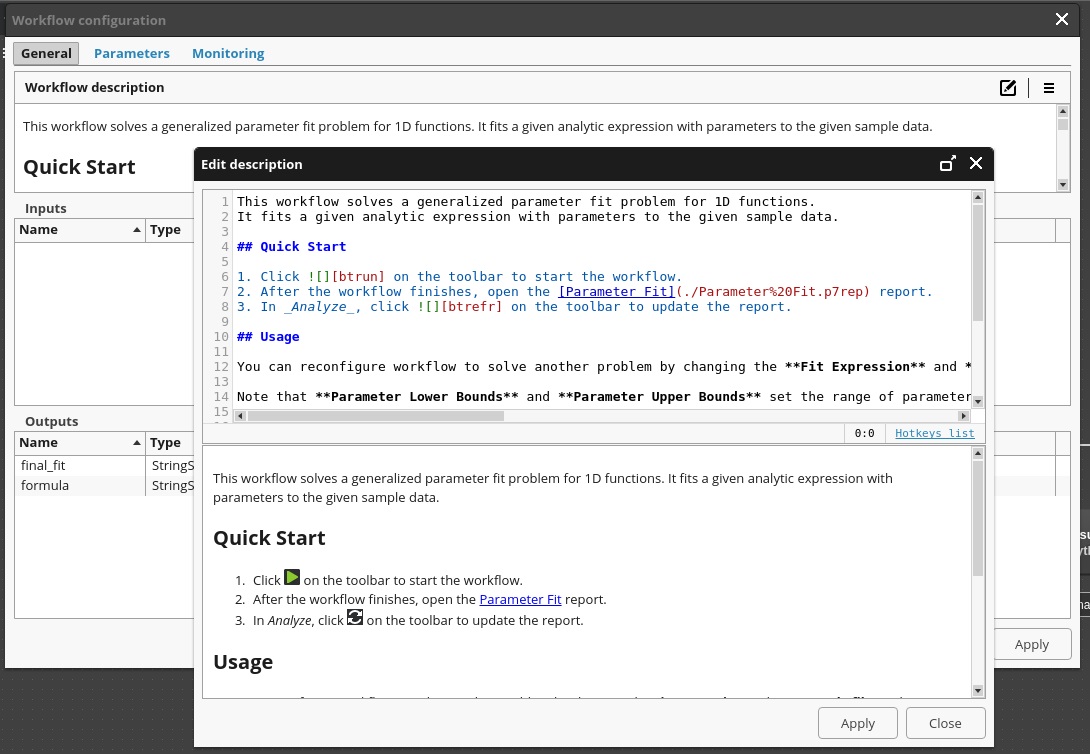This screenshot has height=754, width=1090.
Task: Click the [Parameter Fit] link in editor
Action: pos(617,292)
